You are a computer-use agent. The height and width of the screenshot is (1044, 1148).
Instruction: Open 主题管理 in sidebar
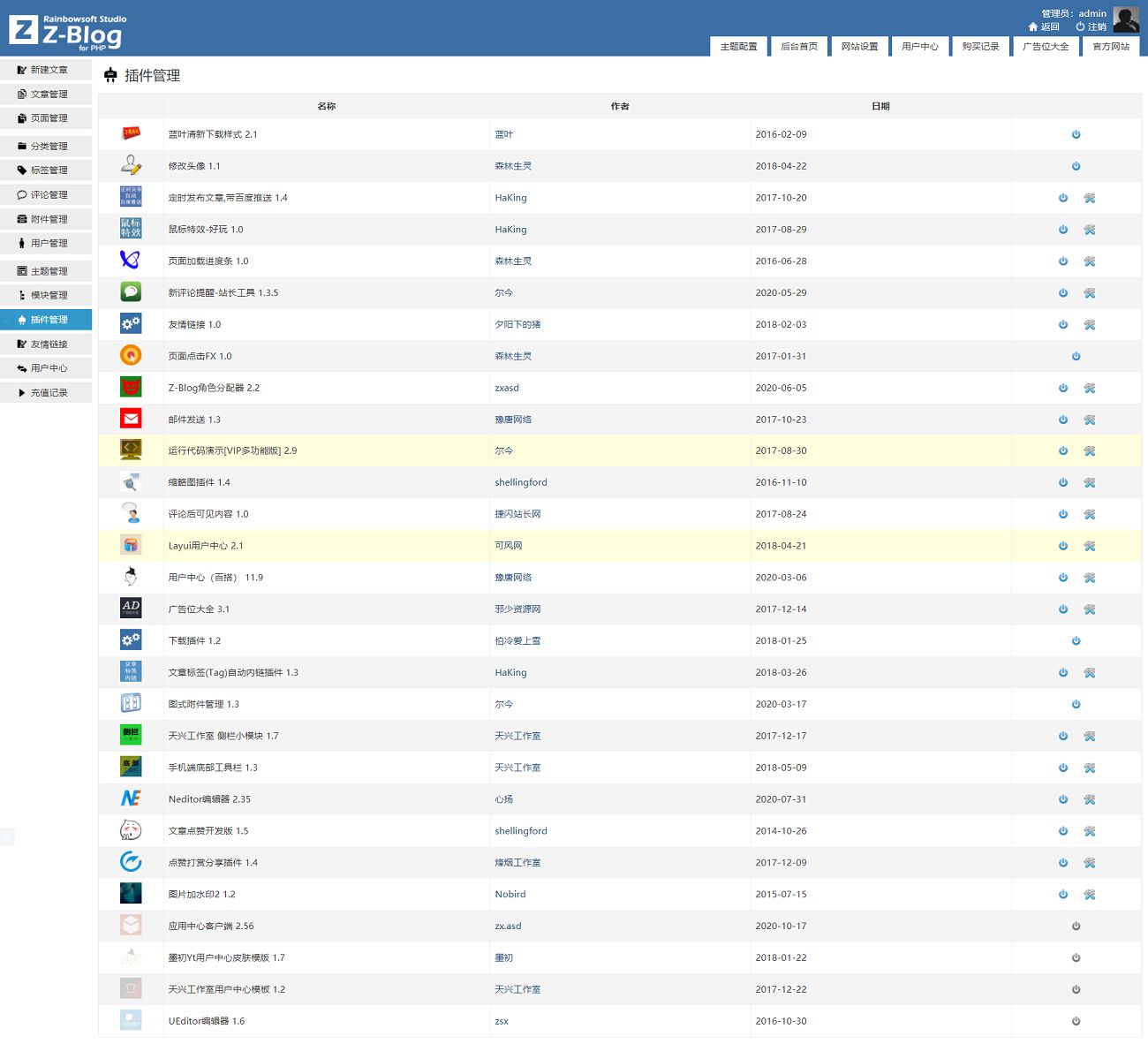click(46, 271)
